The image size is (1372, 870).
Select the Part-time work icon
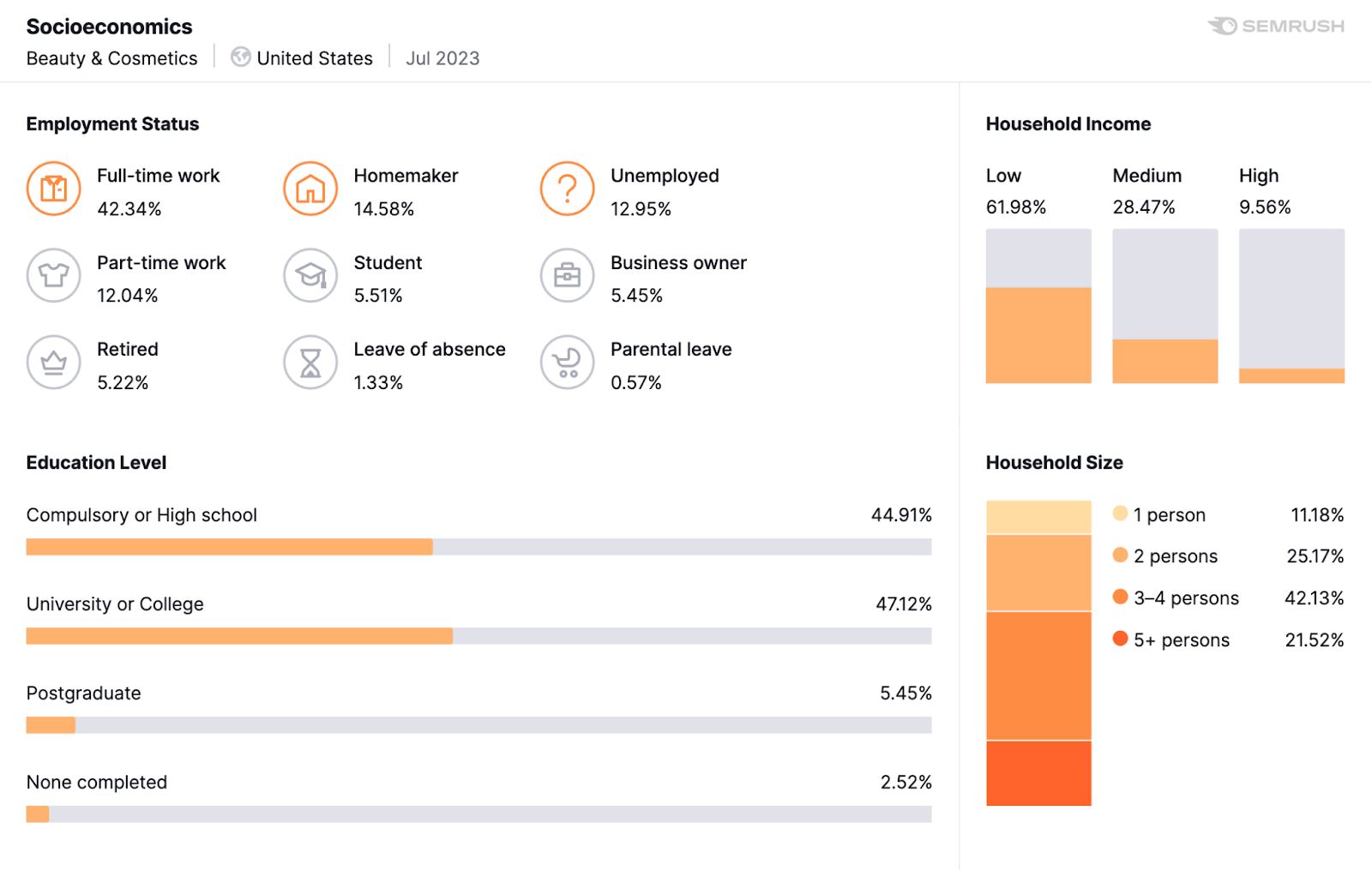53,276
